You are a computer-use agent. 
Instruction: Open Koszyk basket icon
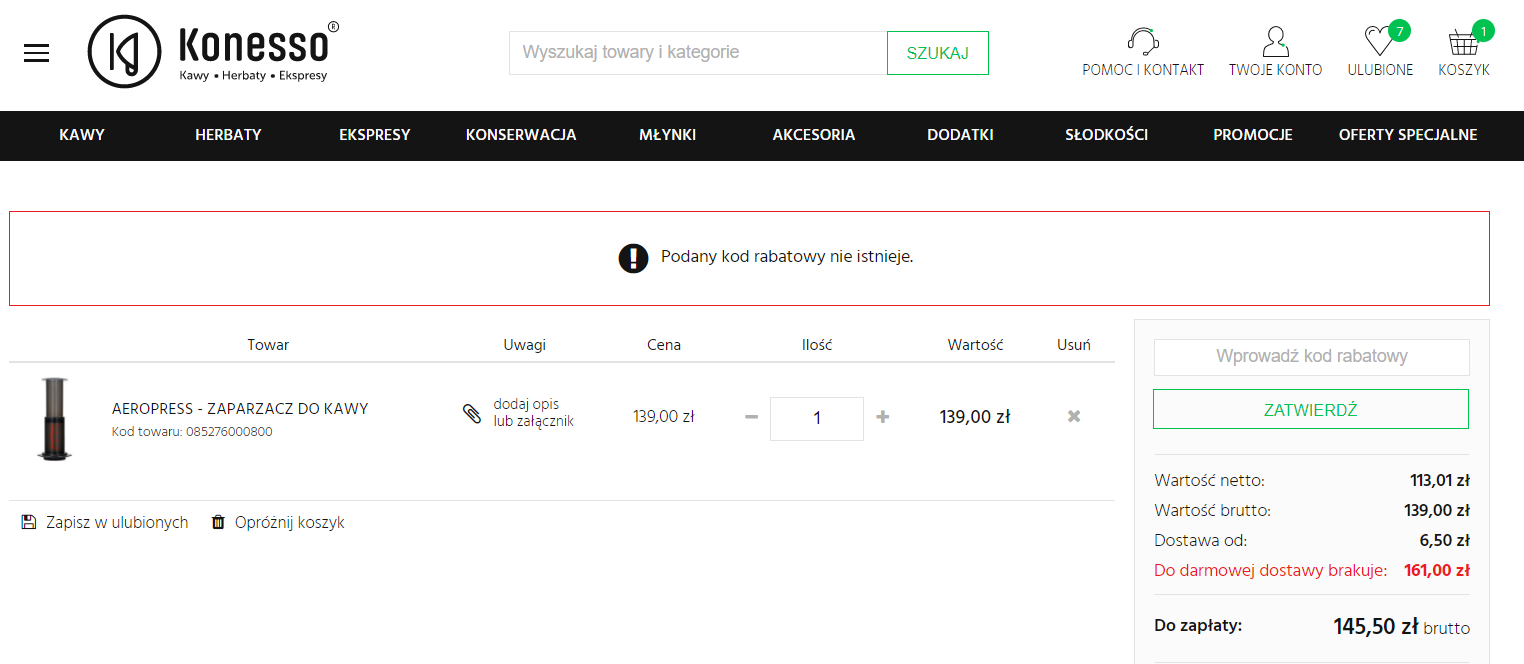point(1464,42)
